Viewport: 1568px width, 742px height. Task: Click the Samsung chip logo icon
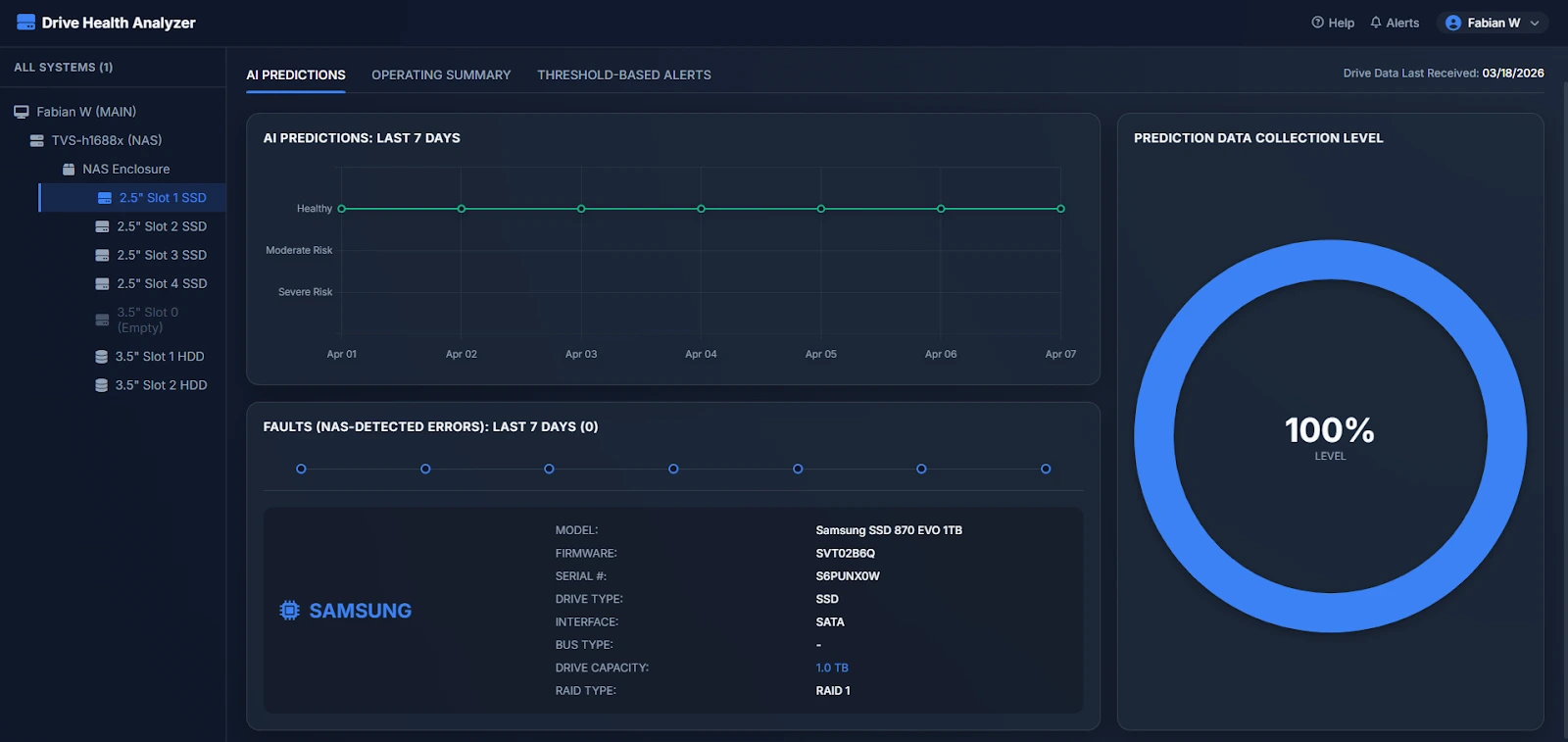pyautogui.click(x=289, y=611)
